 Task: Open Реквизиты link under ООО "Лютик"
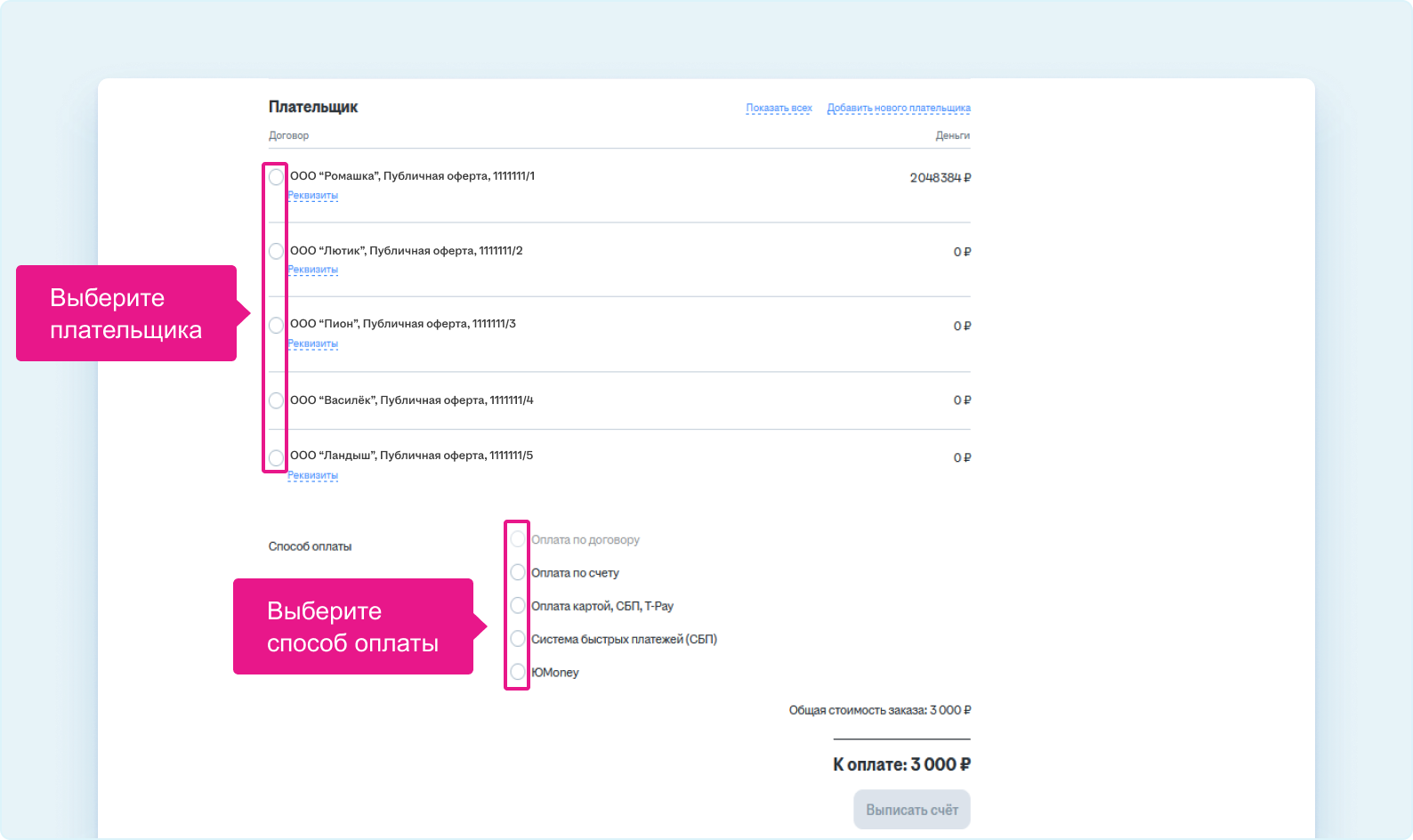coord(313,270)
